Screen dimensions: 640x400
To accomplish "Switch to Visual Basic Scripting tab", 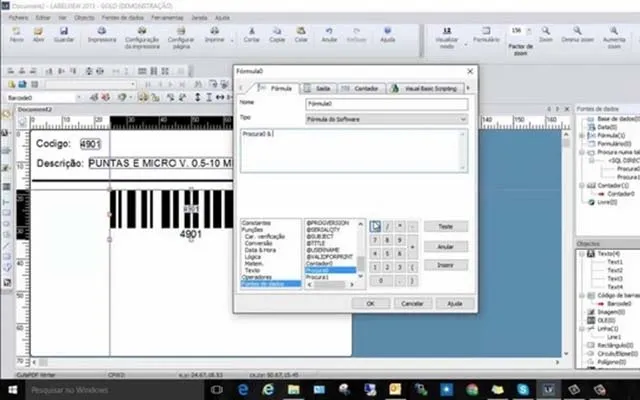I will 426,88.
